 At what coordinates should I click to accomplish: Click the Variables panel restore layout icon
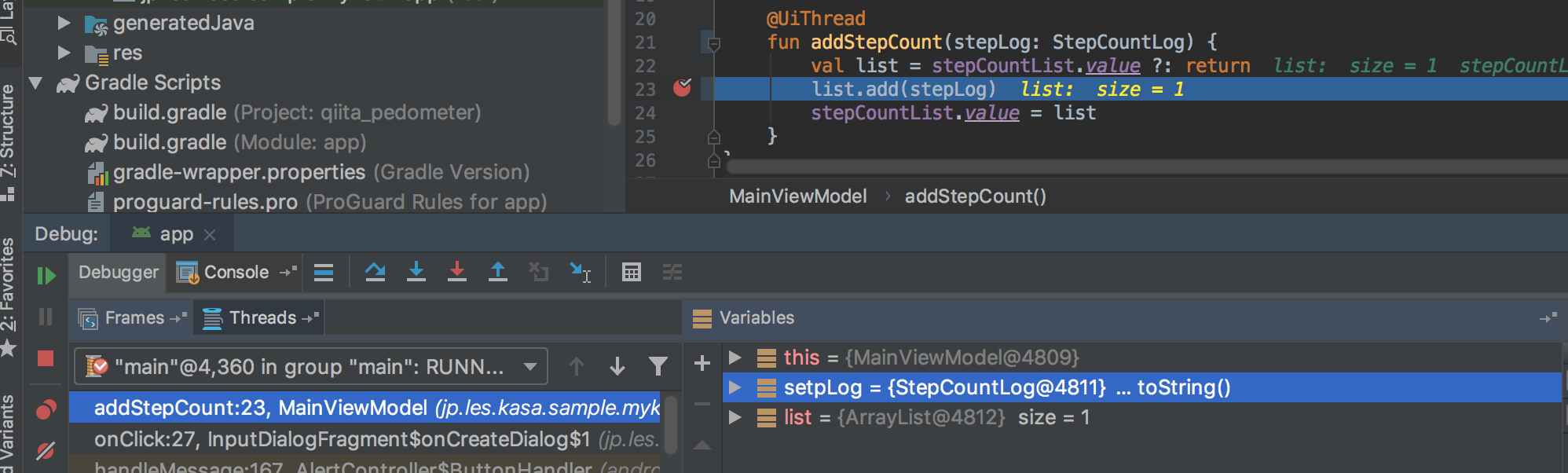point(1548,317)
